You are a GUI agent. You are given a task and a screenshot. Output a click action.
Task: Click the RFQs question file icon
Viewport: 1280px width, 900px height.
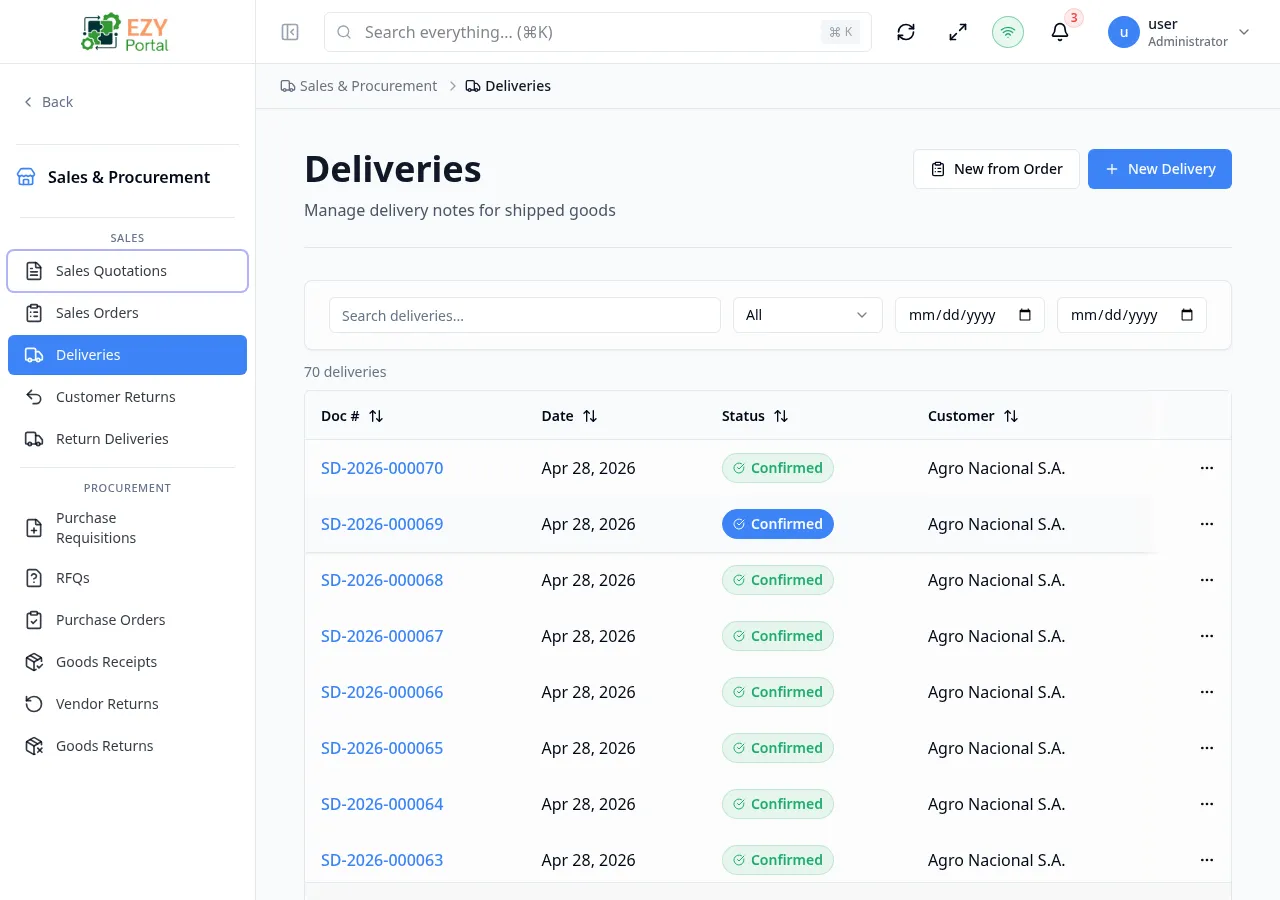point(34,578)
